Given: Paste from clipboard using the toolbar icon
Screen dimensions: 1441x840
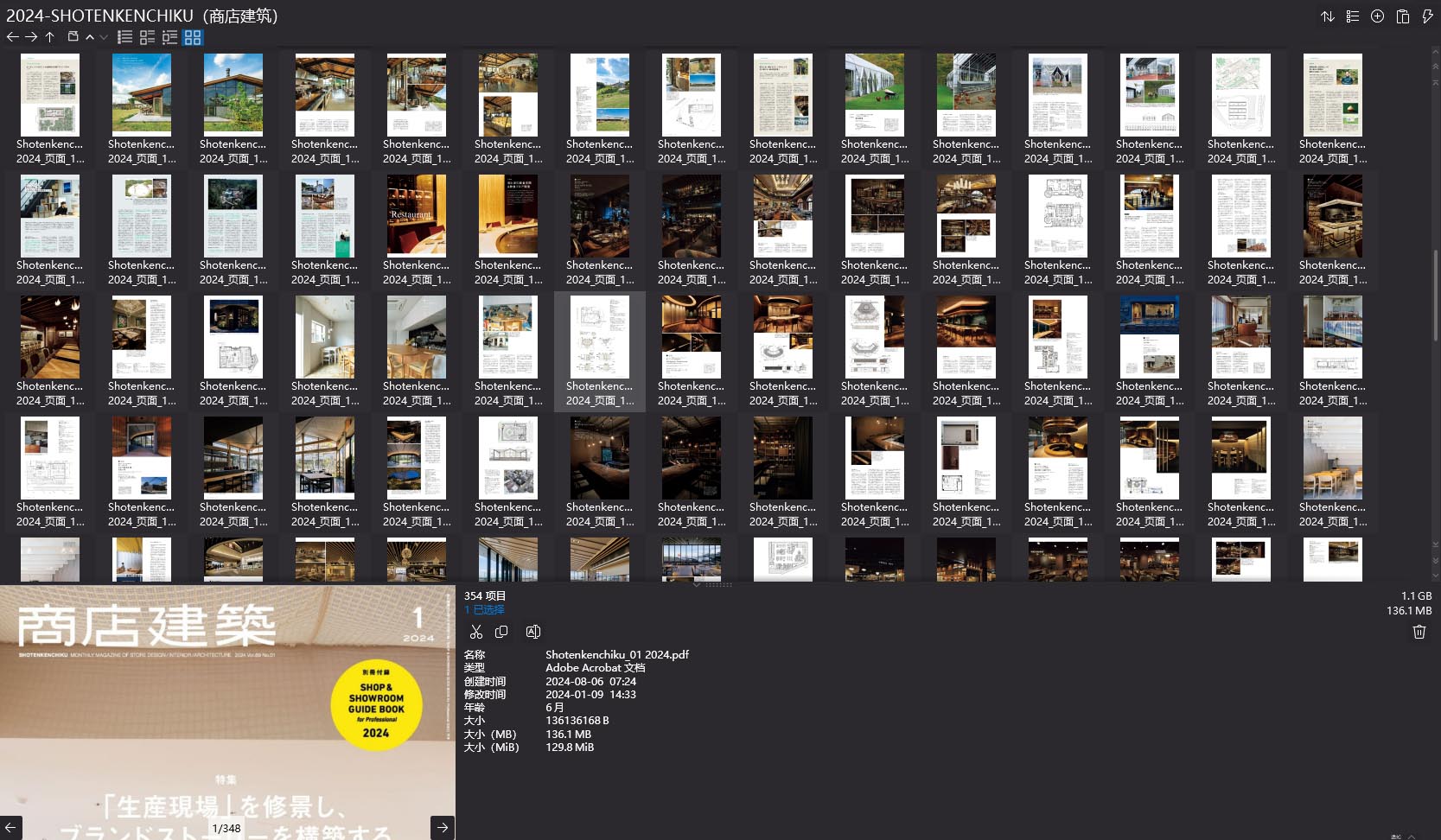Looking at the screenshot, I should point(1403,16).
